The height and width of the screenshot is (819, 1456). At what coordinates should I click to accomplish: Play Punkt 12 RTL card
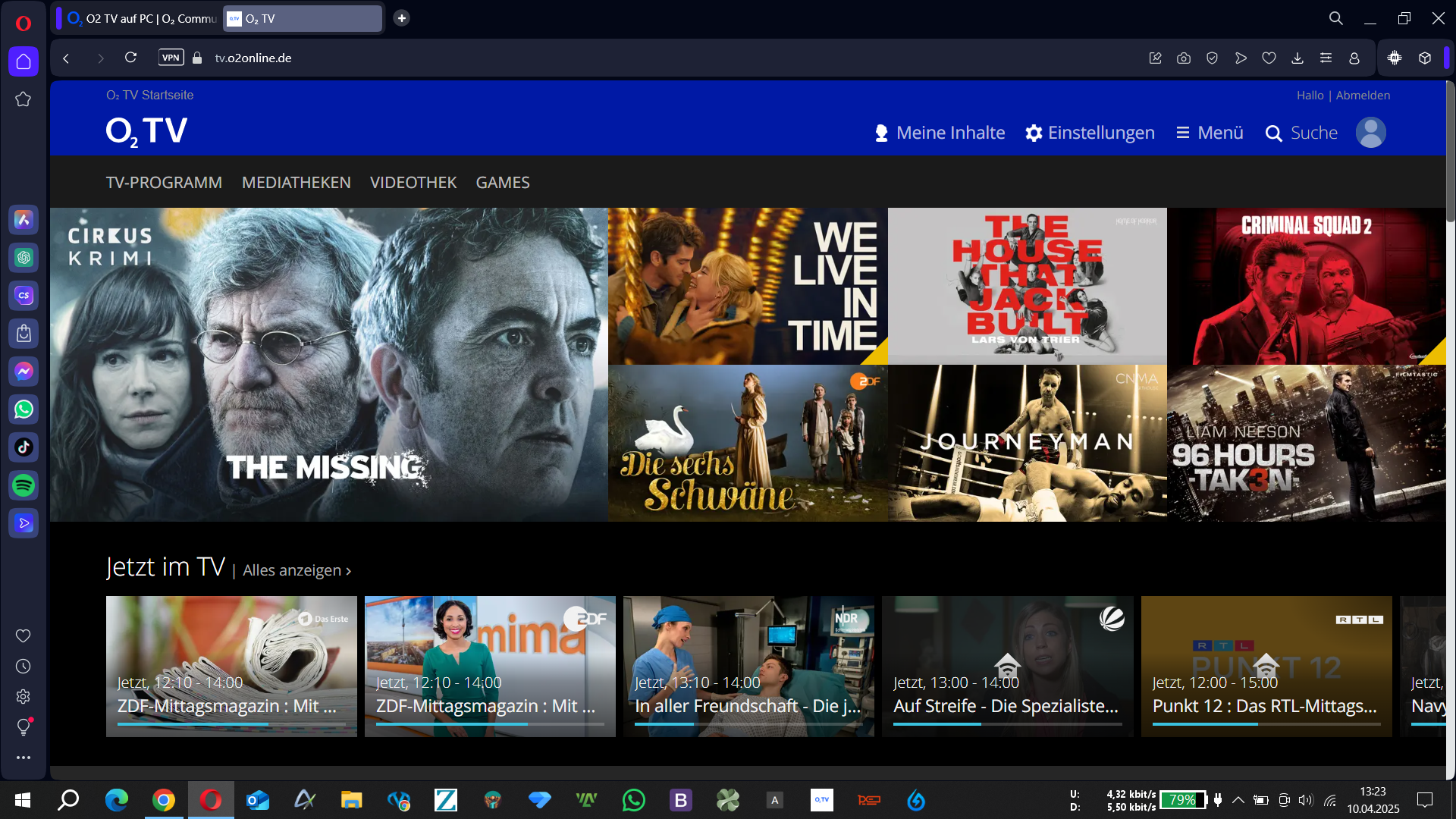coord(1266,666)
